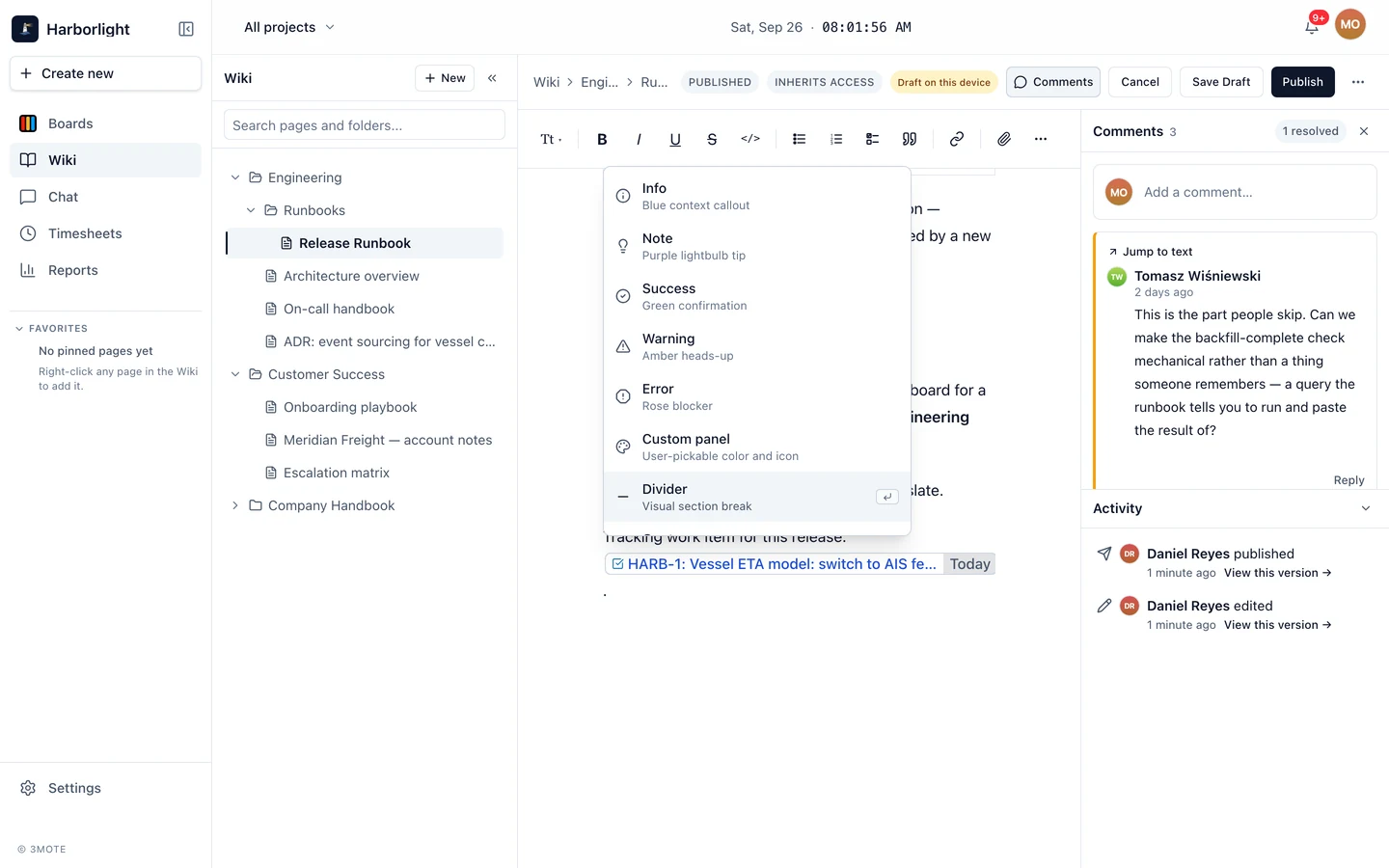
Task: Open the notifications bell
Action: pyautogui.click(x=1312, y=27)
